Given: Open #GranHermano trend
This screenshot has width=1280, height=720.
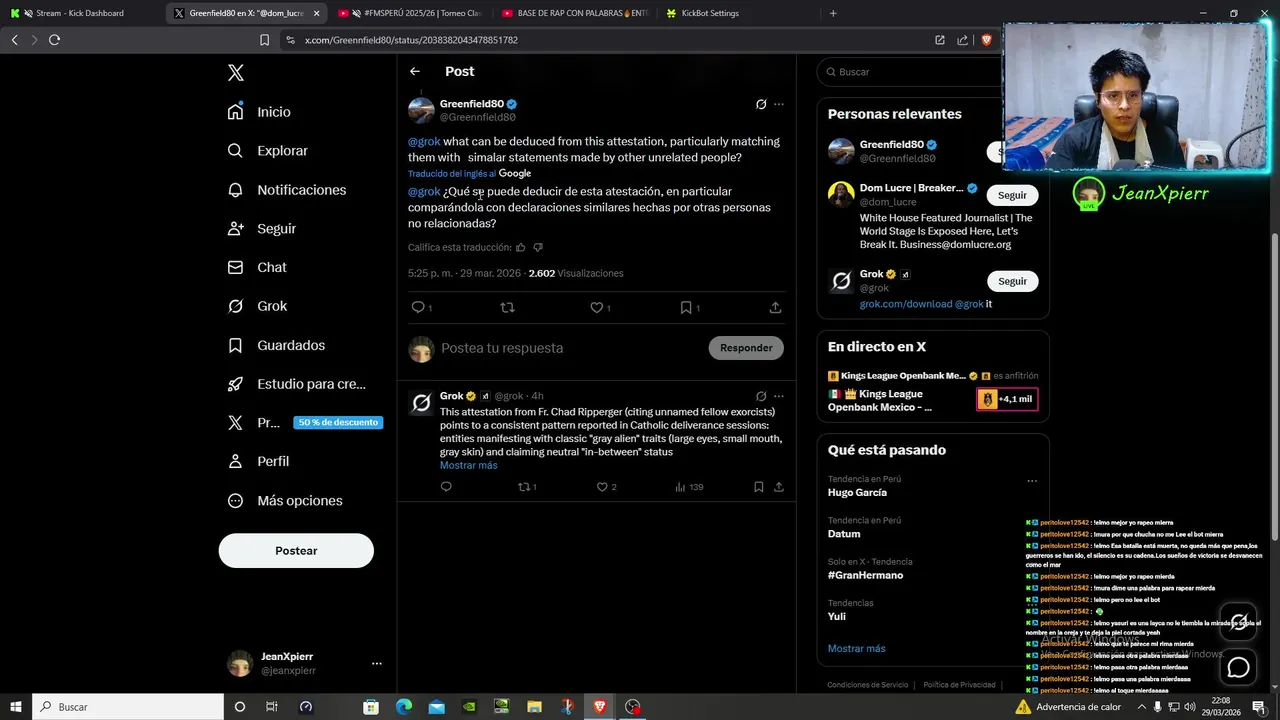Looking at the screenshot, I should 865,575.
